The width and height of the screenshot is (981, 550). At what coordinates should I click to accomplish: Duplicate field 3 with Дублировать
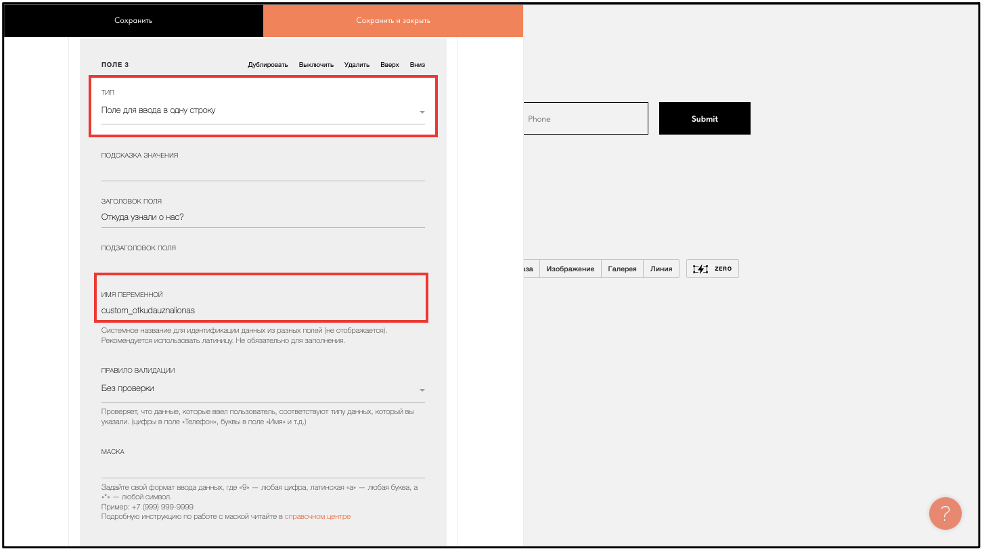tap(268, 64)
